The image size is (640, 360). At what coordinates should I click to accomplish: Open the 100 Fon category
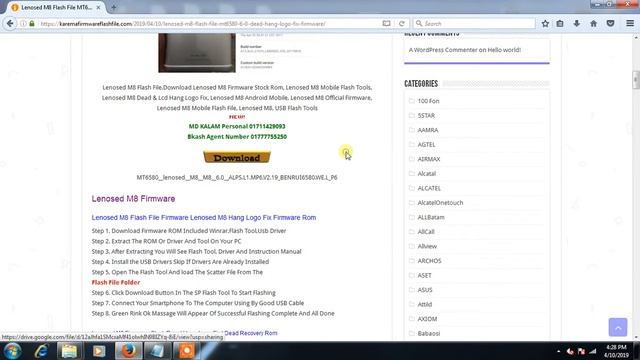[428, 101]
